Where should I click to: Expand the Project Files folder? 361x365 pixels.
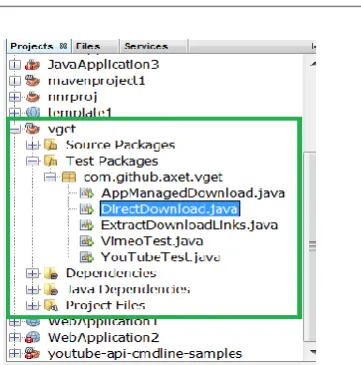tap(32, 305)
